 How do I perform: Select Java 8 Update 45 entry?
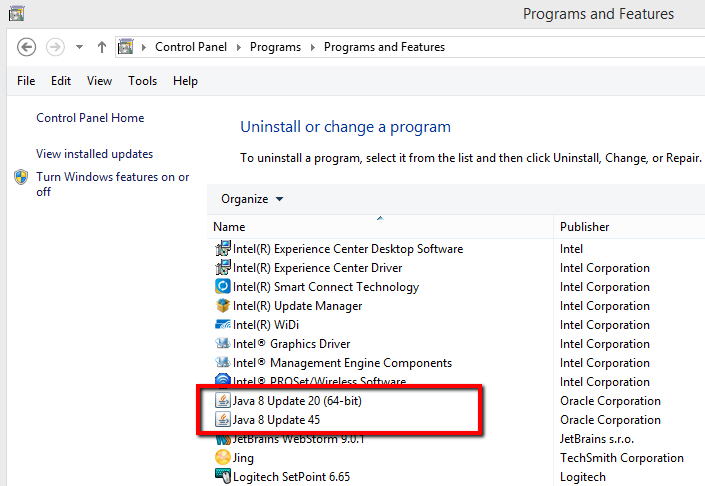[276, 420]
